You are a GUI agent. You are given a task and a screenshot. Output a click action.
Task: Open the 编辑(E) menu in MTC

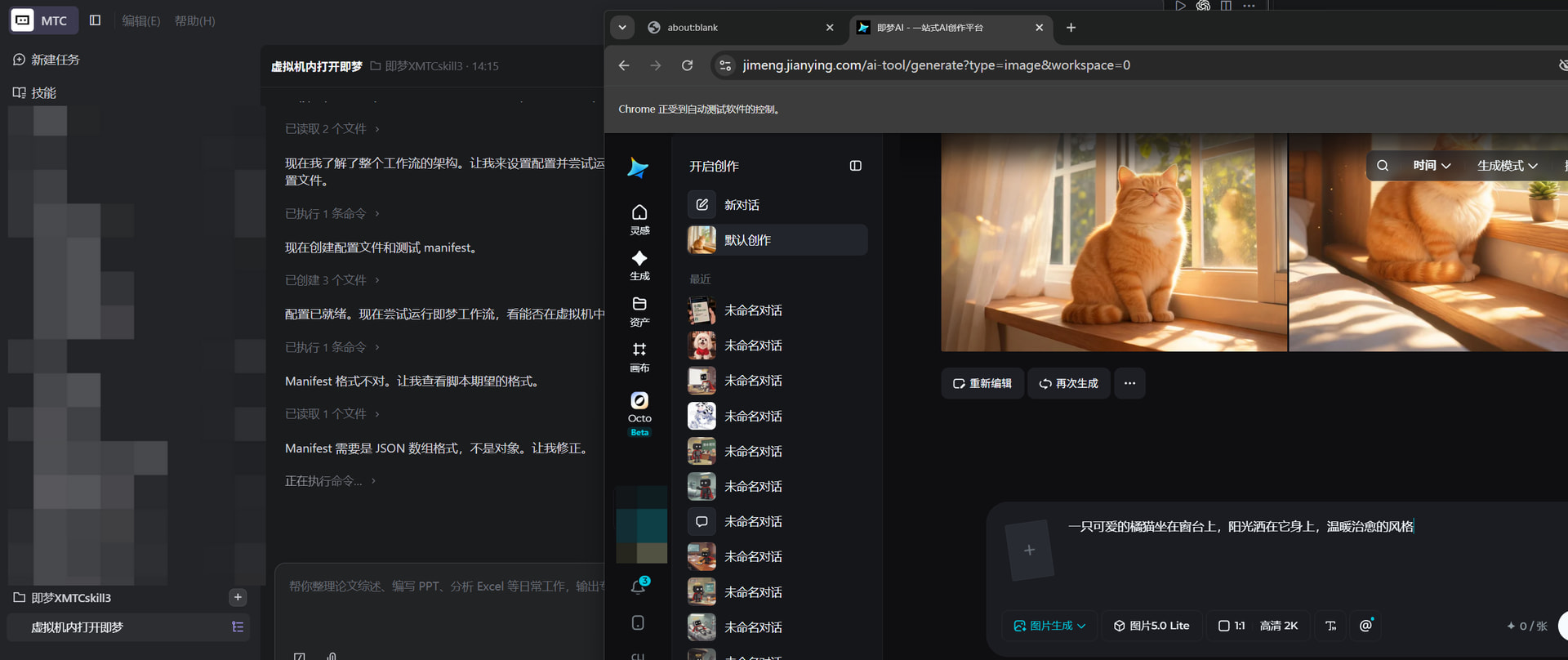click(141, 20)
